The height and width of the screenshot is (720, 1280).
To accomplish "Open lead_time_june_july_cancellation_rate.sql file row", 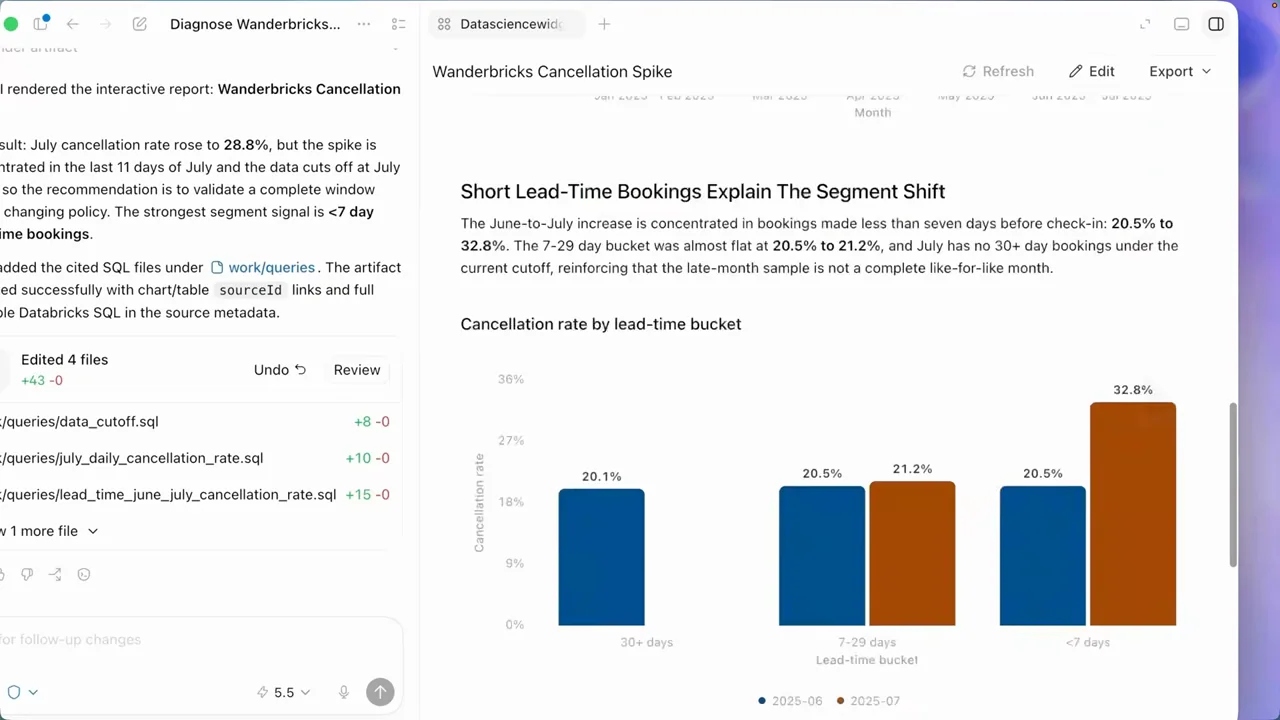I will pos(195,495).
